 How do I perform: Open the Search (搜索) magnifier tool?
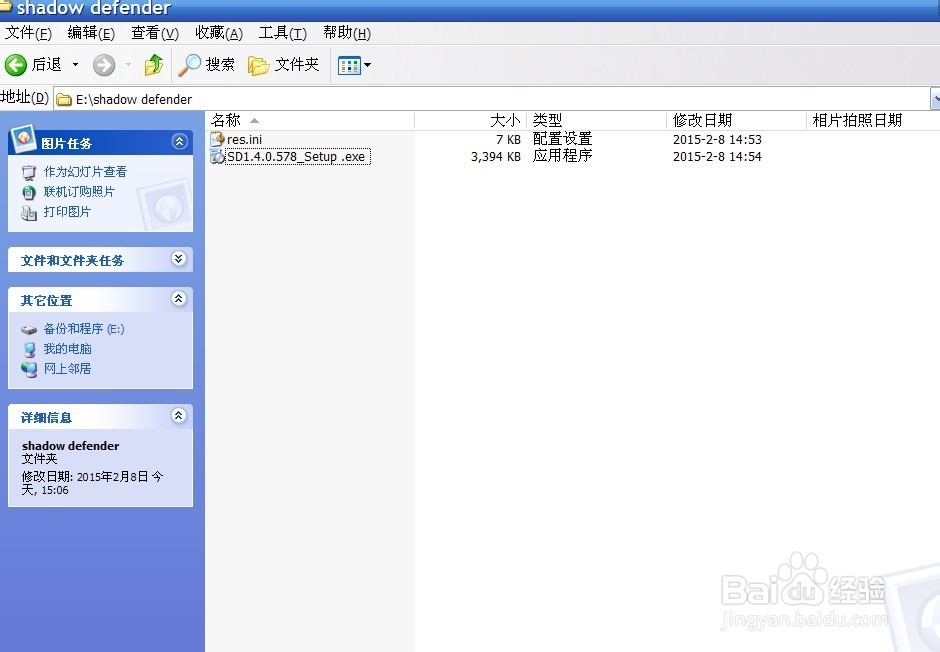click(x=206, y=65)
